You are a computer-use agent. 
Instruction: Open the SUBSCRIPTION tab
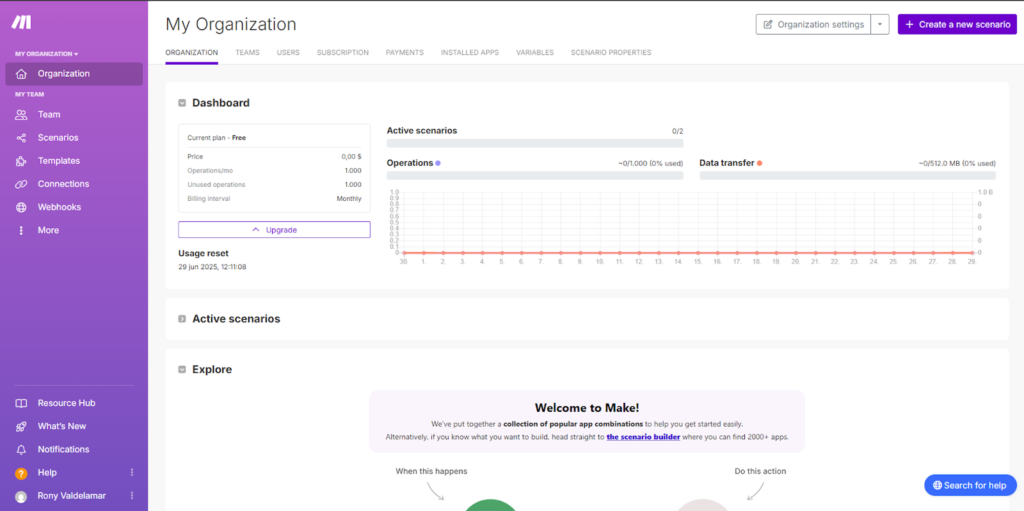(x=343, y=52)
